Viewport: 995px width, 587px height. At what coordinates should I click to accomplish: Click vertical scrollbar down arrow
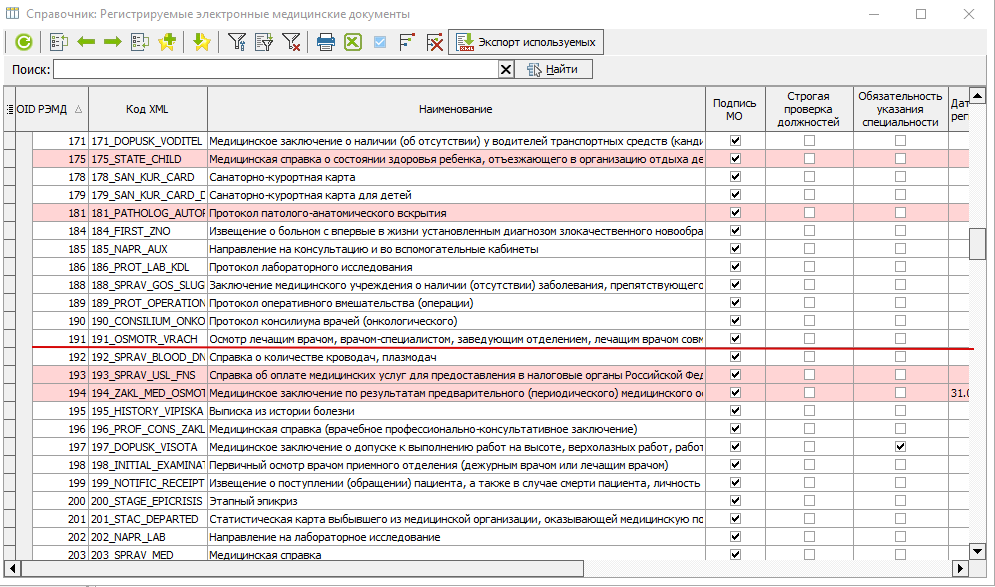click(x=977, y=551)
